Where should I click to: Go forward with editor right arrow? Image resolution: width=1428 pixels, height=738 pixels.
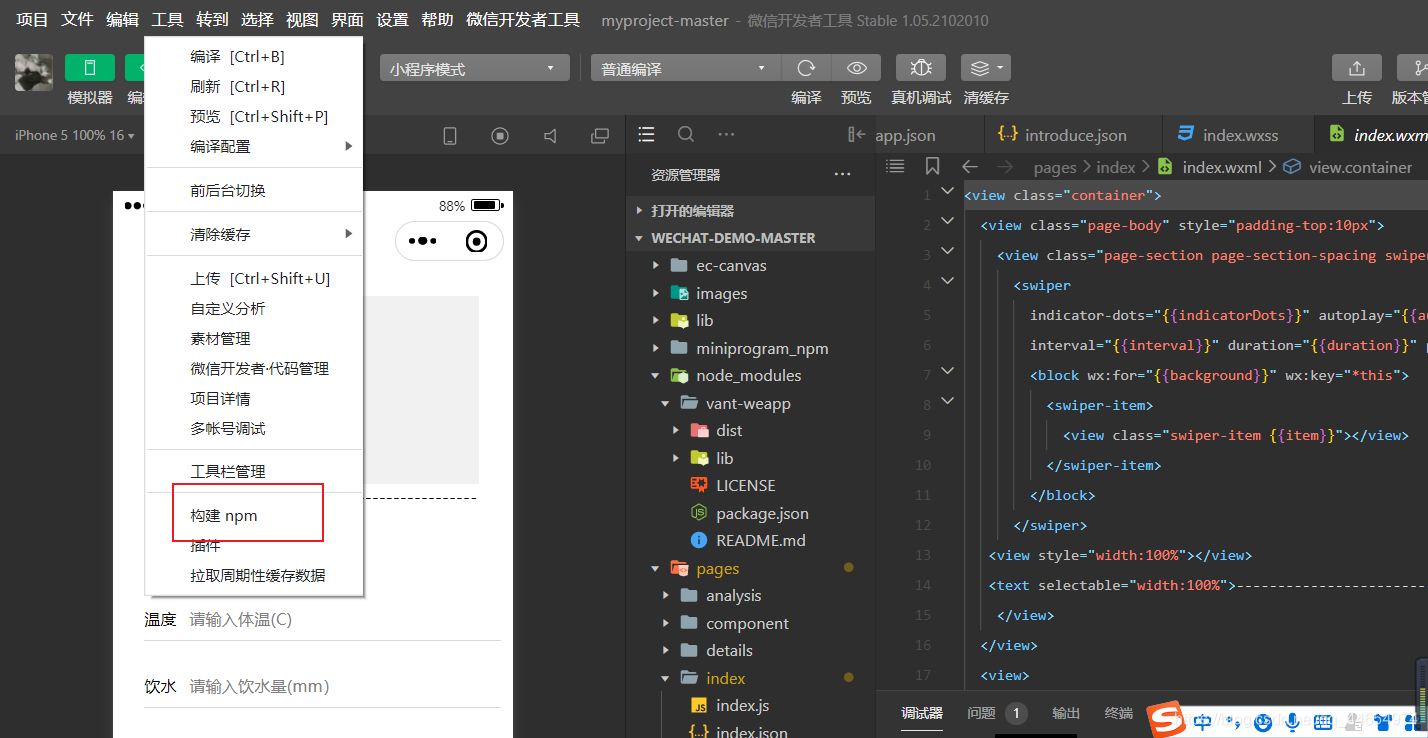[1005, 167]
